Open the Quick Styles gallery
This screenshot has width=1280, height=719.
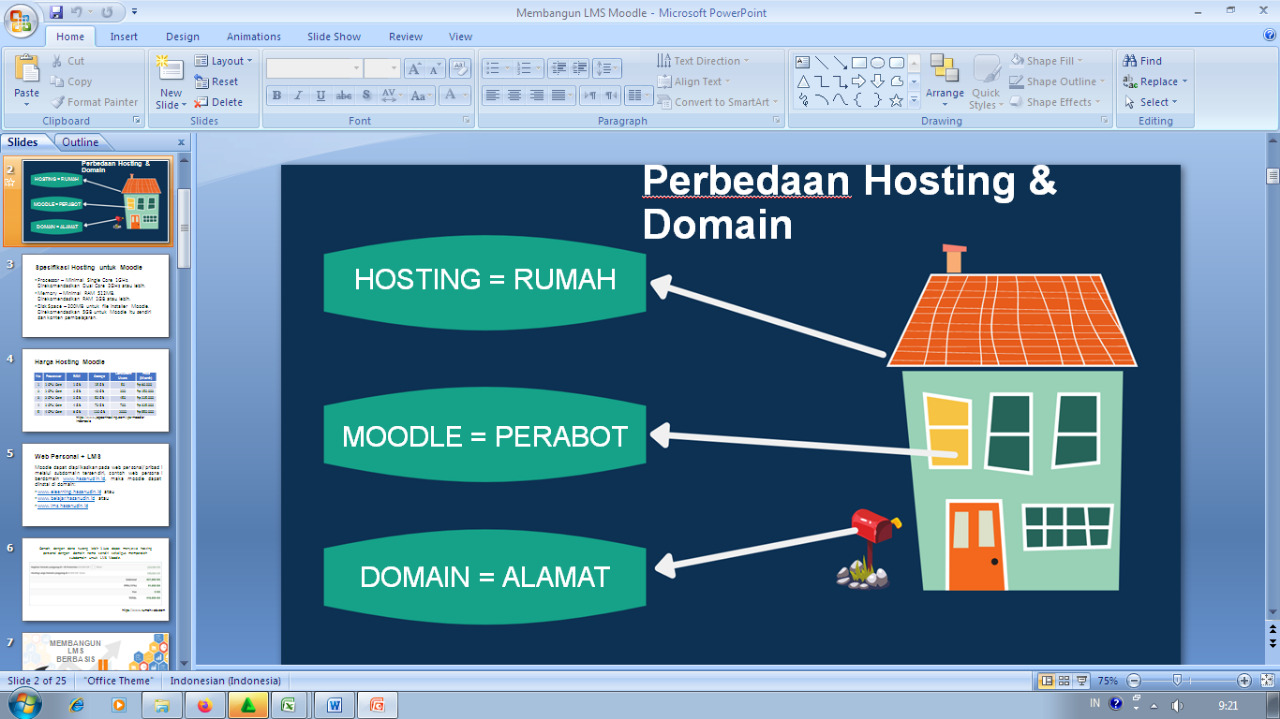[986, 81]
